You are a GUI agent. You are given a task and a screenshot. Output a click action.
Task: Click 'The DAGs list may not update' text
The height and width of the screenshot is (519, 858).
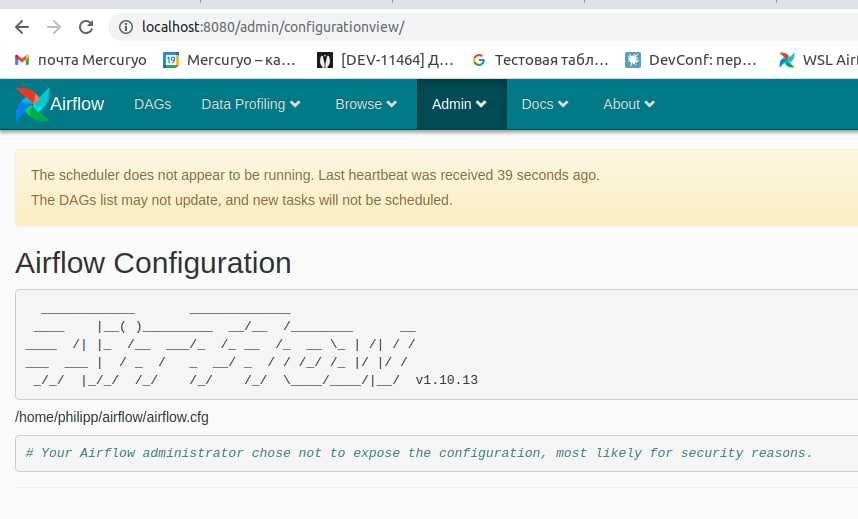242,200
